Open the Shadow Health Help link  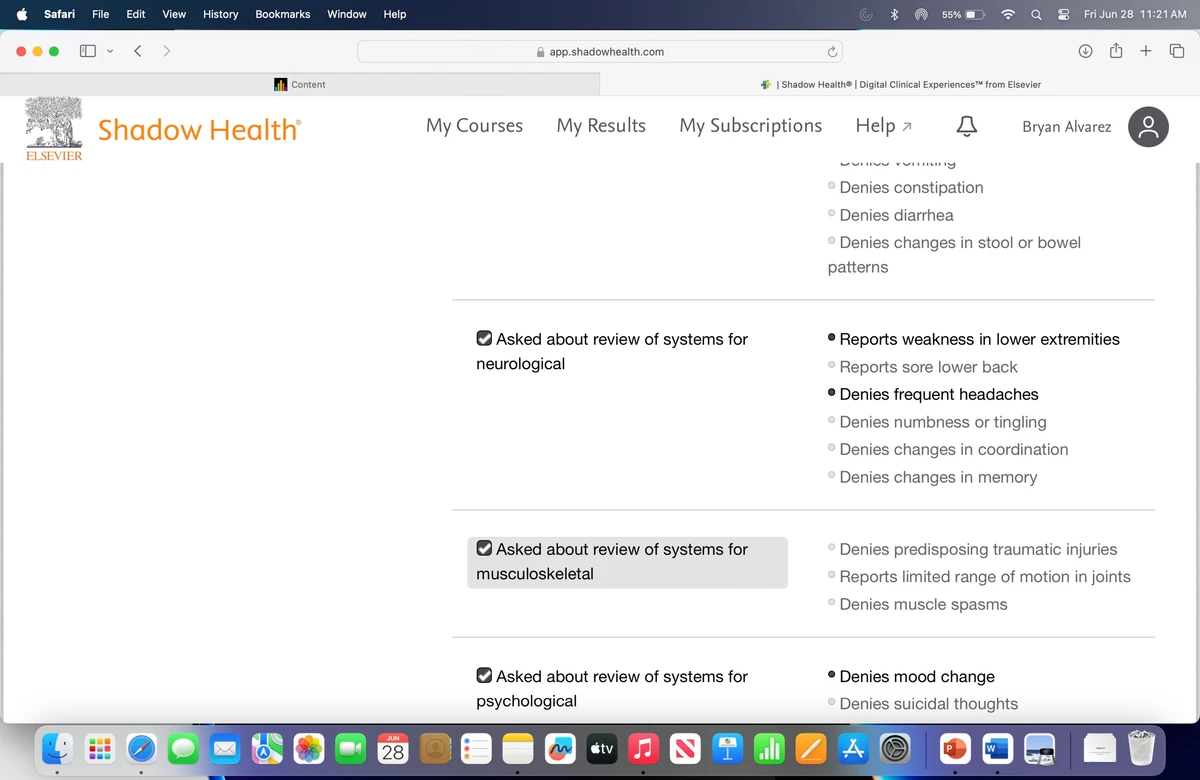[884, 126]
